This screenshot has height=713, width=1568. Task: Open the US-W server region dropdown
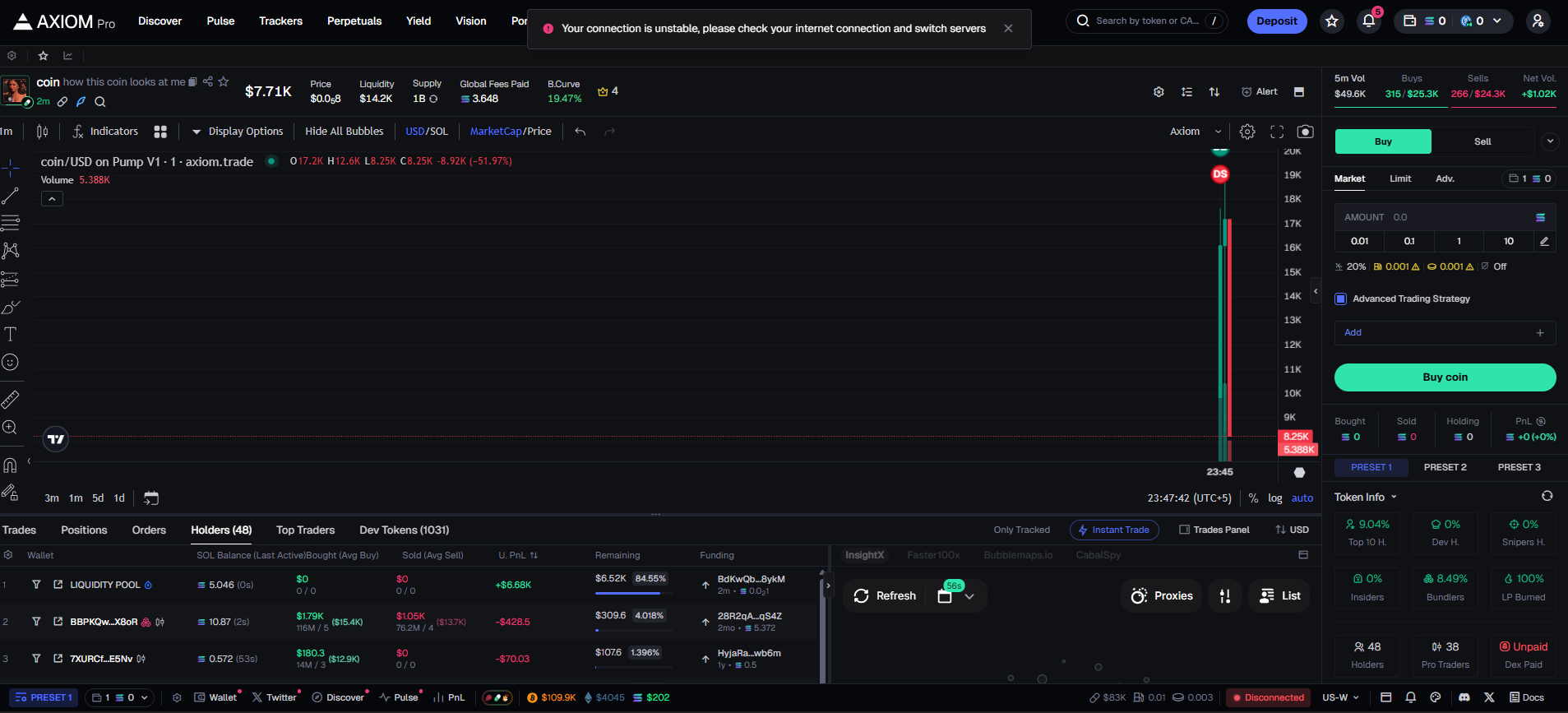click(x=1340, y=697)
